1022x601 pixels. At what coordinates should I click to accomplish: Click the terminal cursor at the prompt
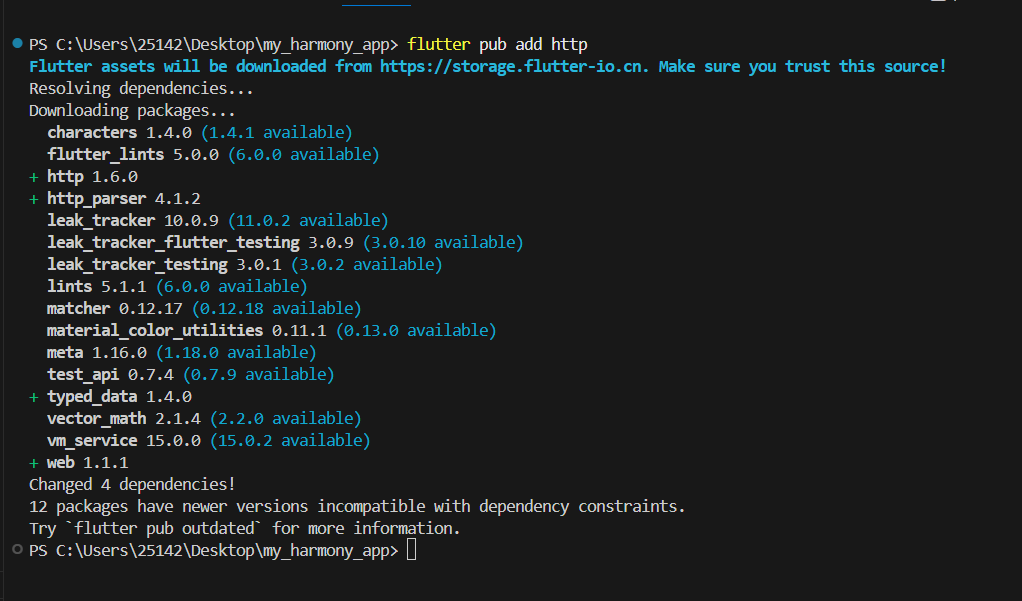point(411,550)
